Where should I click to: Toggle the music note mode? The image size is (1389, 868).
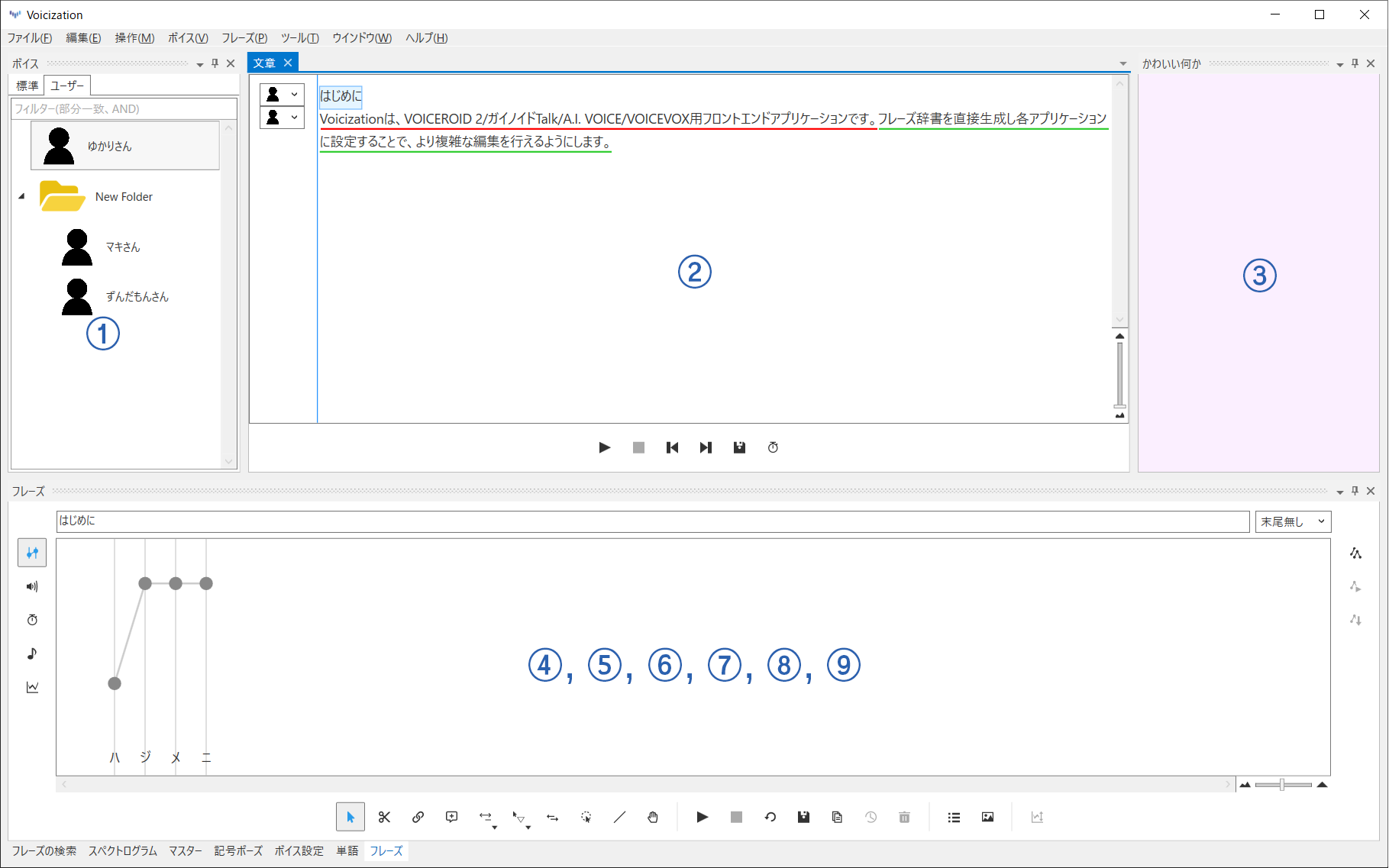[x=32, y=653]
